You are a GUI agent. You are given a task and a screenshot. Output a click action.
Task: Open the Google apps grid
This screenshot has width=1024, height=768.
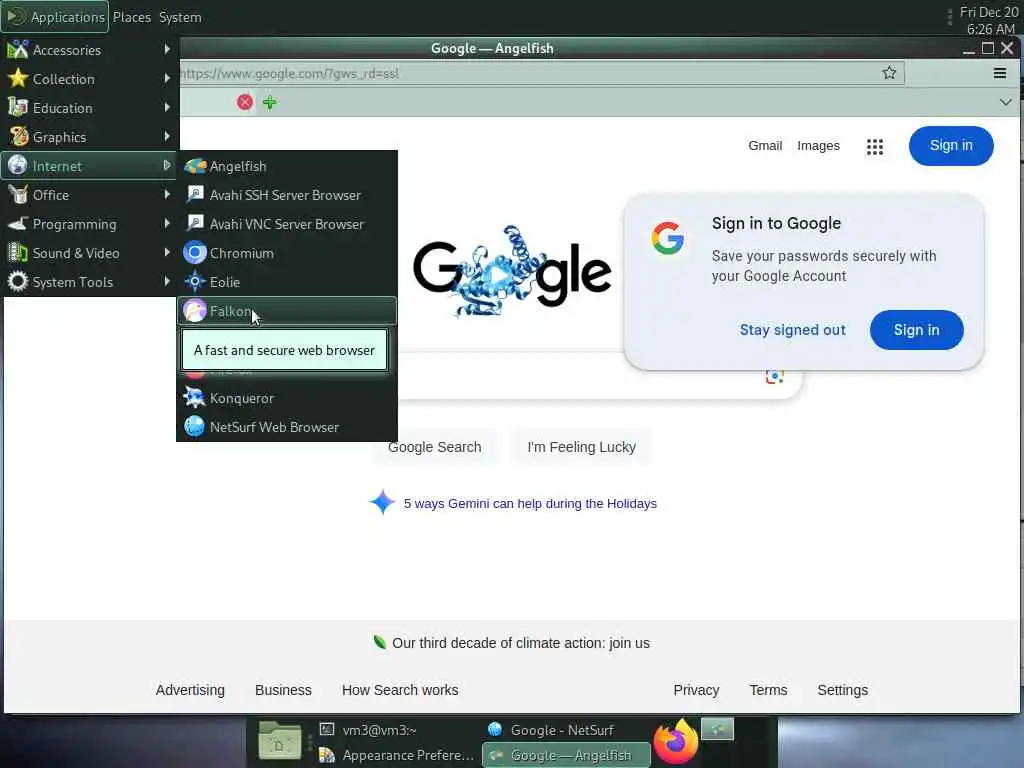point(874,146)
